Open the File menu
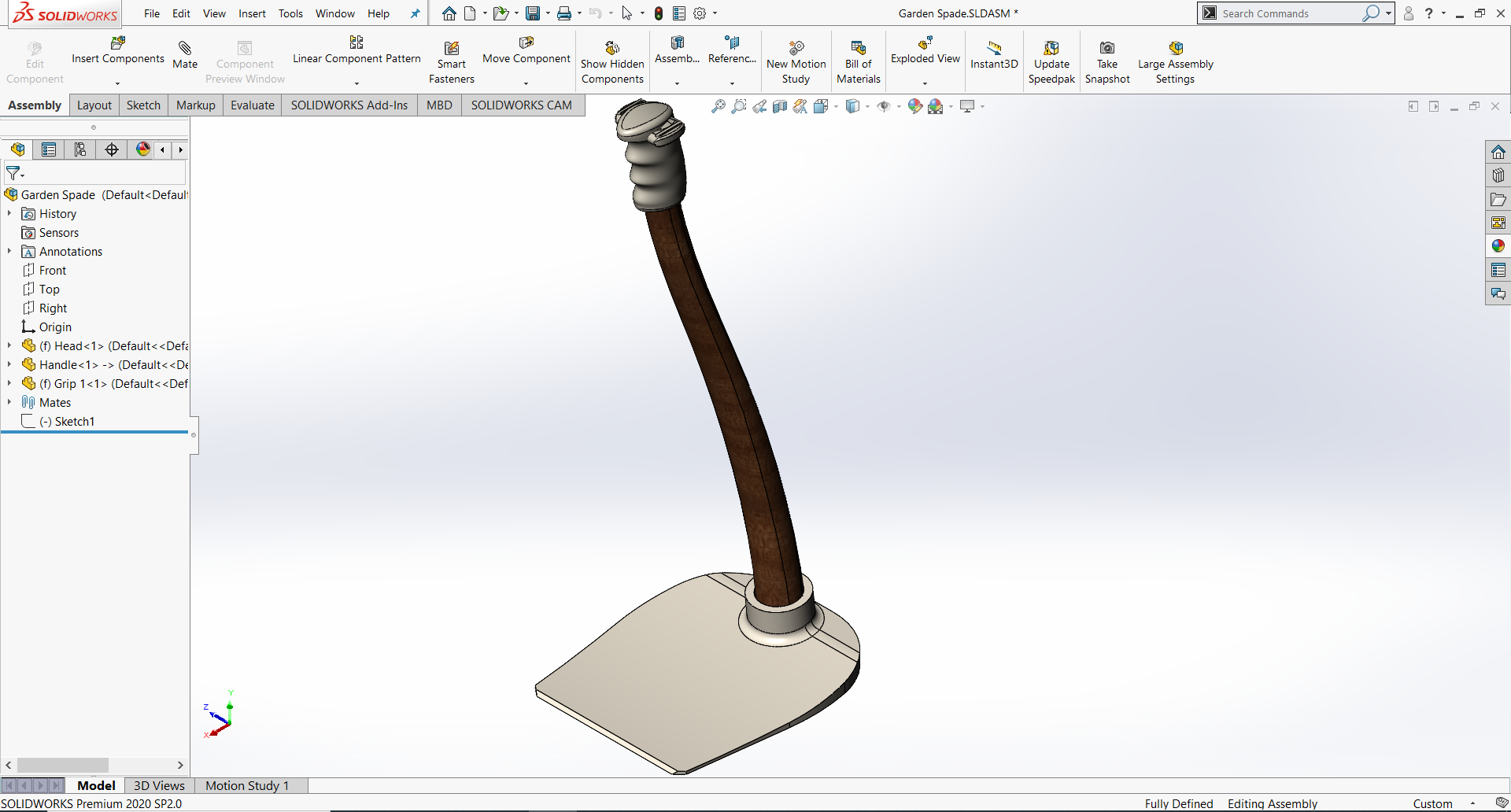 point(152,13)
